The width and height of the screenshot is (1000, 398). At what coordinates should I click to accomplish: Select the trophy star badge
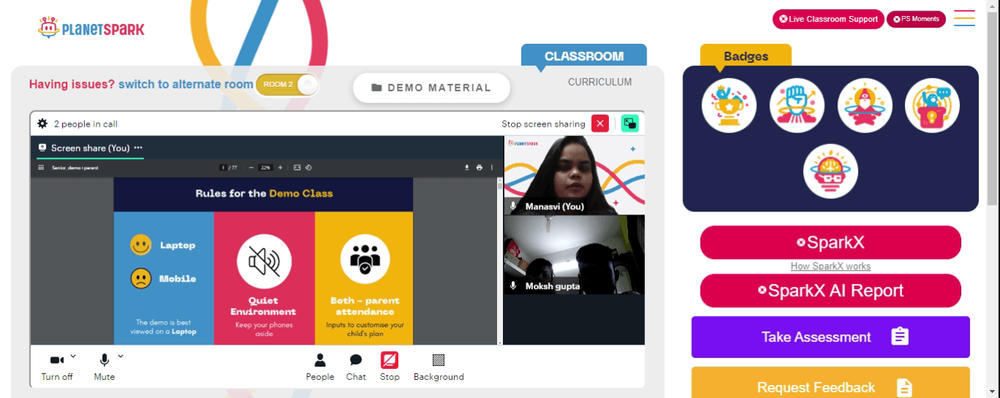(x=729, y=105)
